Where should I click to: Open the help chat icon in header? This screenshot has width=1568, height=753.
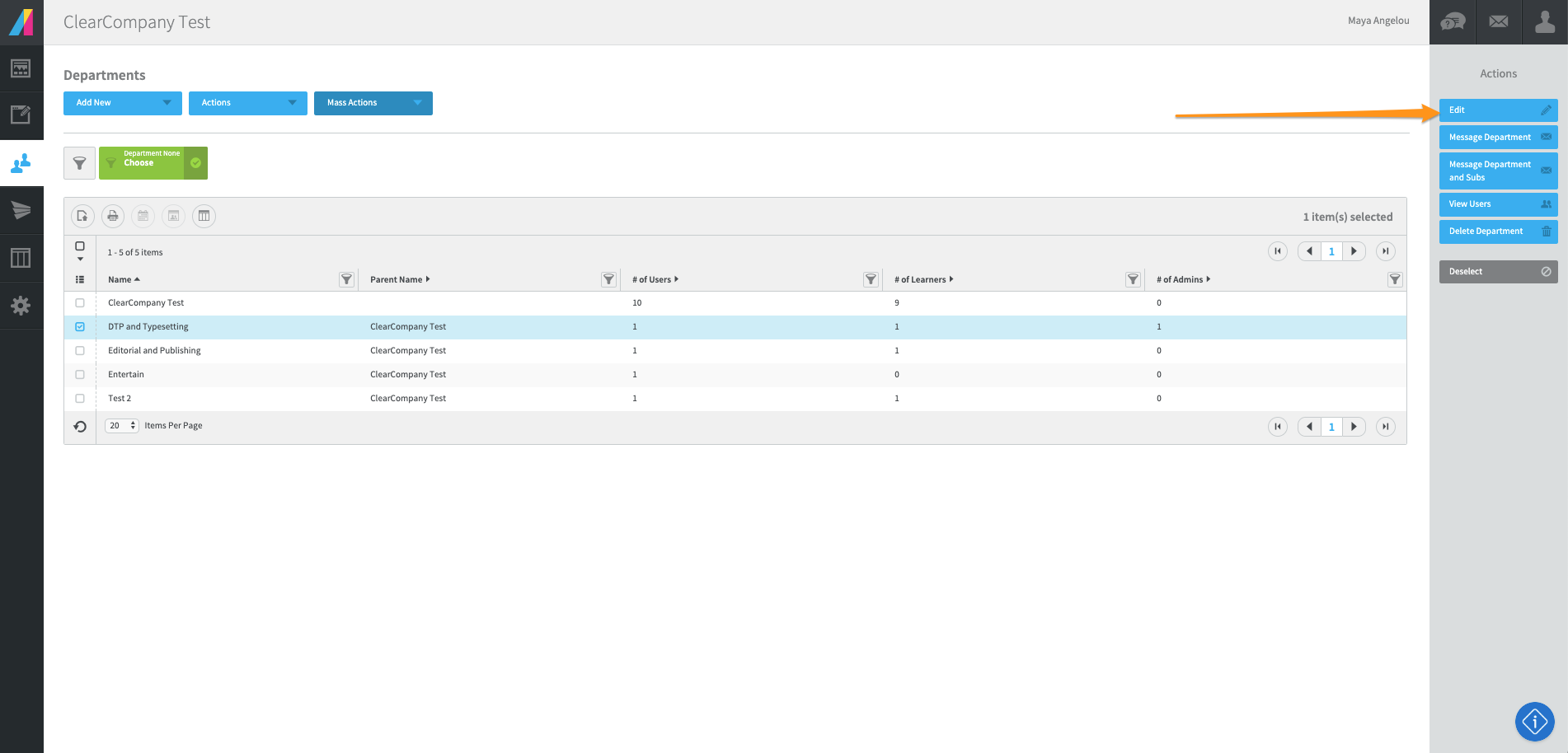point(1453,22)
